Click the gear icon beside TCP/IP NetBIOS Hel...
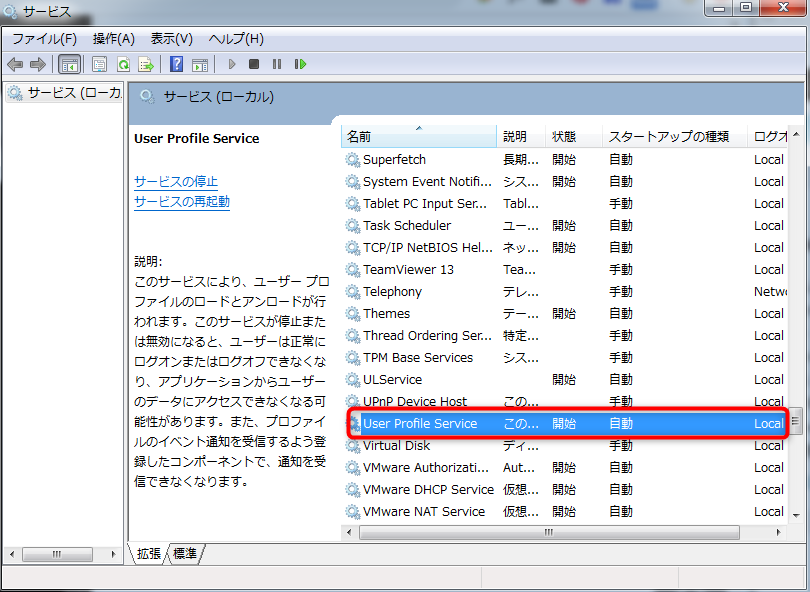This screenshot has height=592, width=810. click(x=352, y=248)
